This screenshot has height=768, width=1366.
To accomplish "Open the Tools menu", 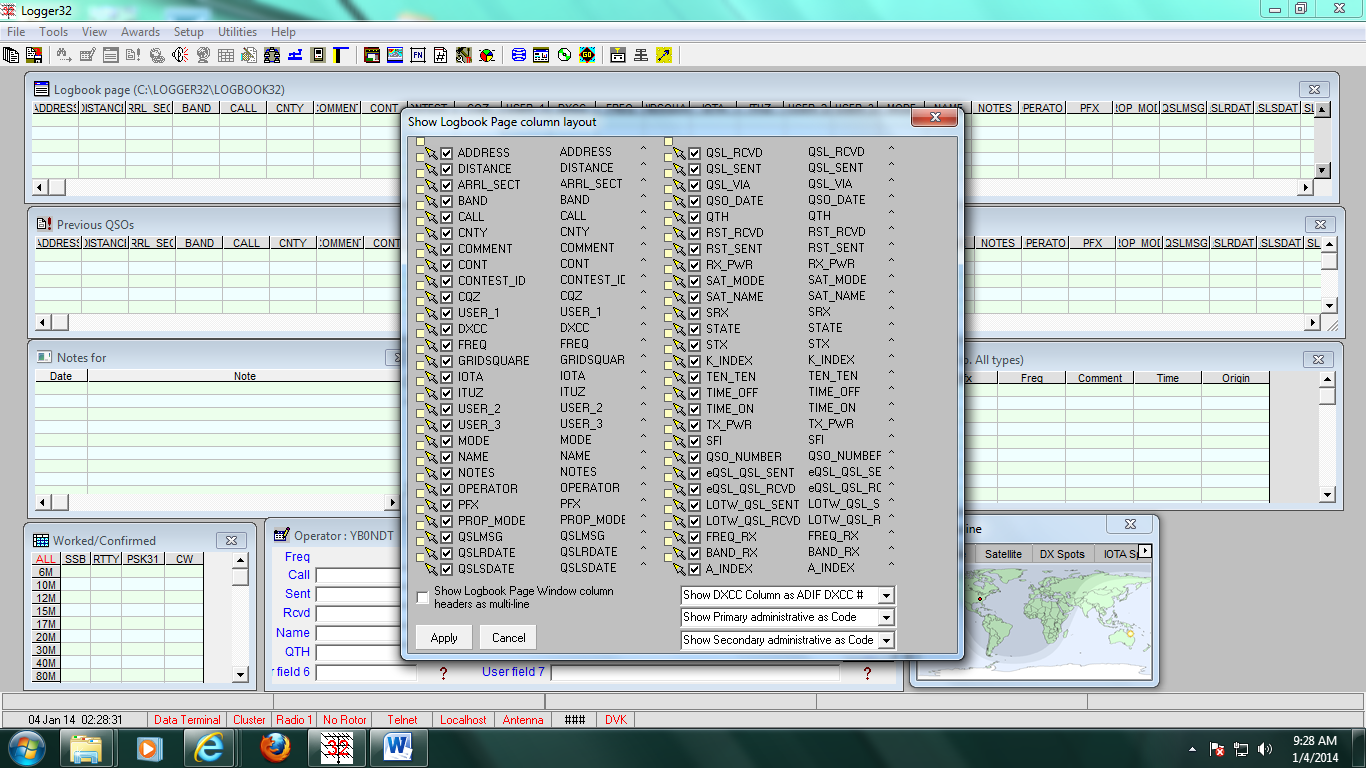I will (x=54, y=32).
